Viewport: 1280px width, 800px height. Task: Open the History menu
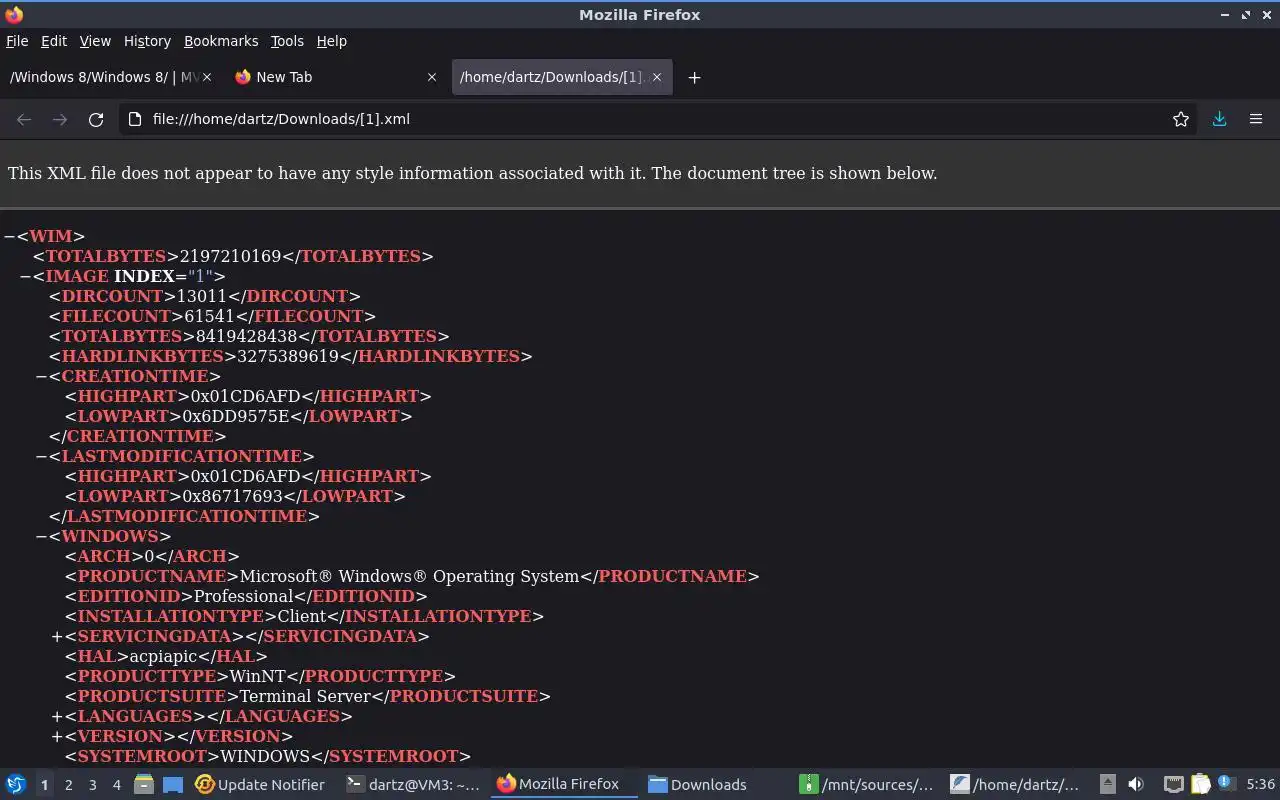[x=147, y=41]
